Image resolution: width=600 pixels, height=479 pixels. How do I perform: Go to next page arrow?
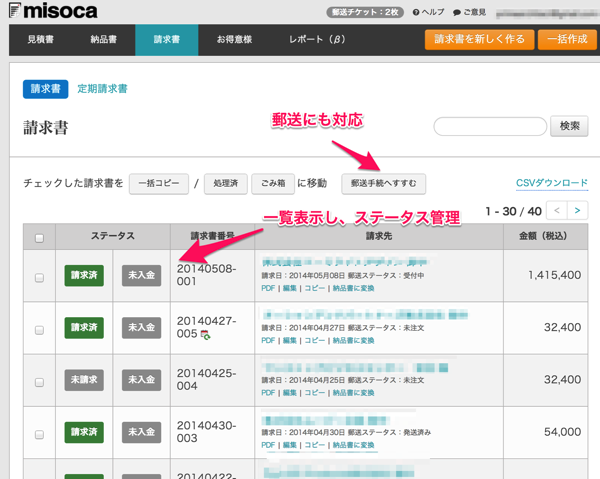(x=578, y=211)
